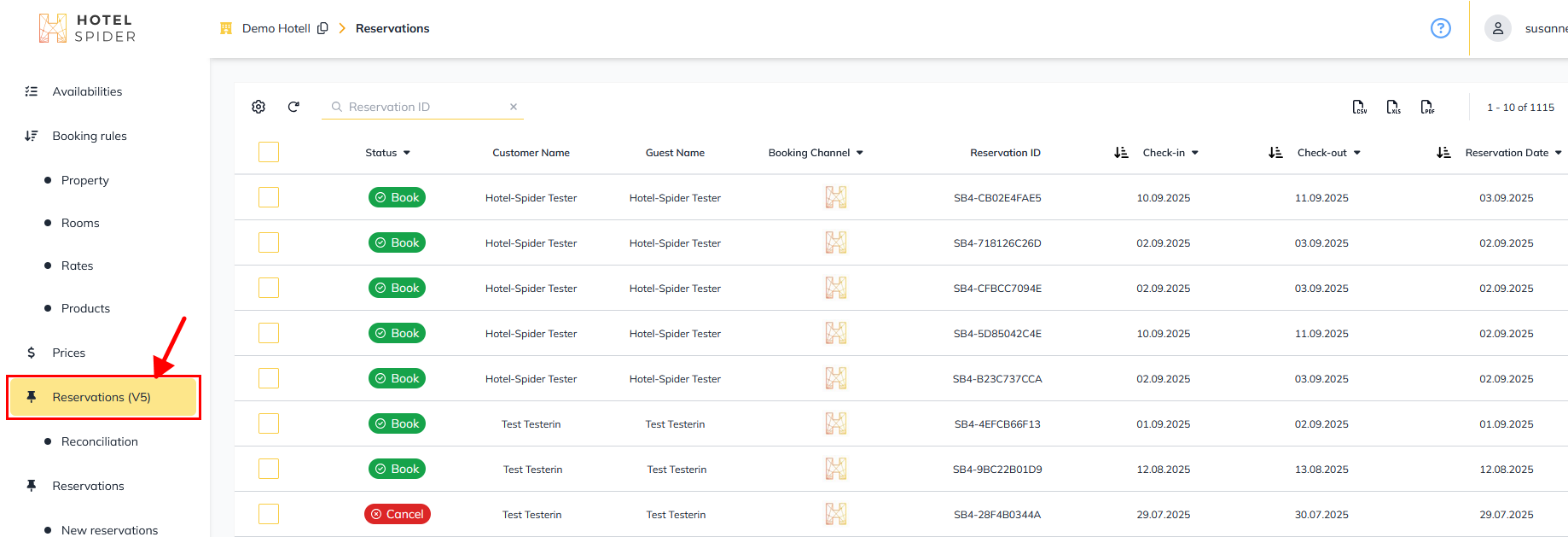1568x537 pixels.
Task: Click sort icon beside Check-in column
Action: pyautogui.click(x=1121, y=153)
